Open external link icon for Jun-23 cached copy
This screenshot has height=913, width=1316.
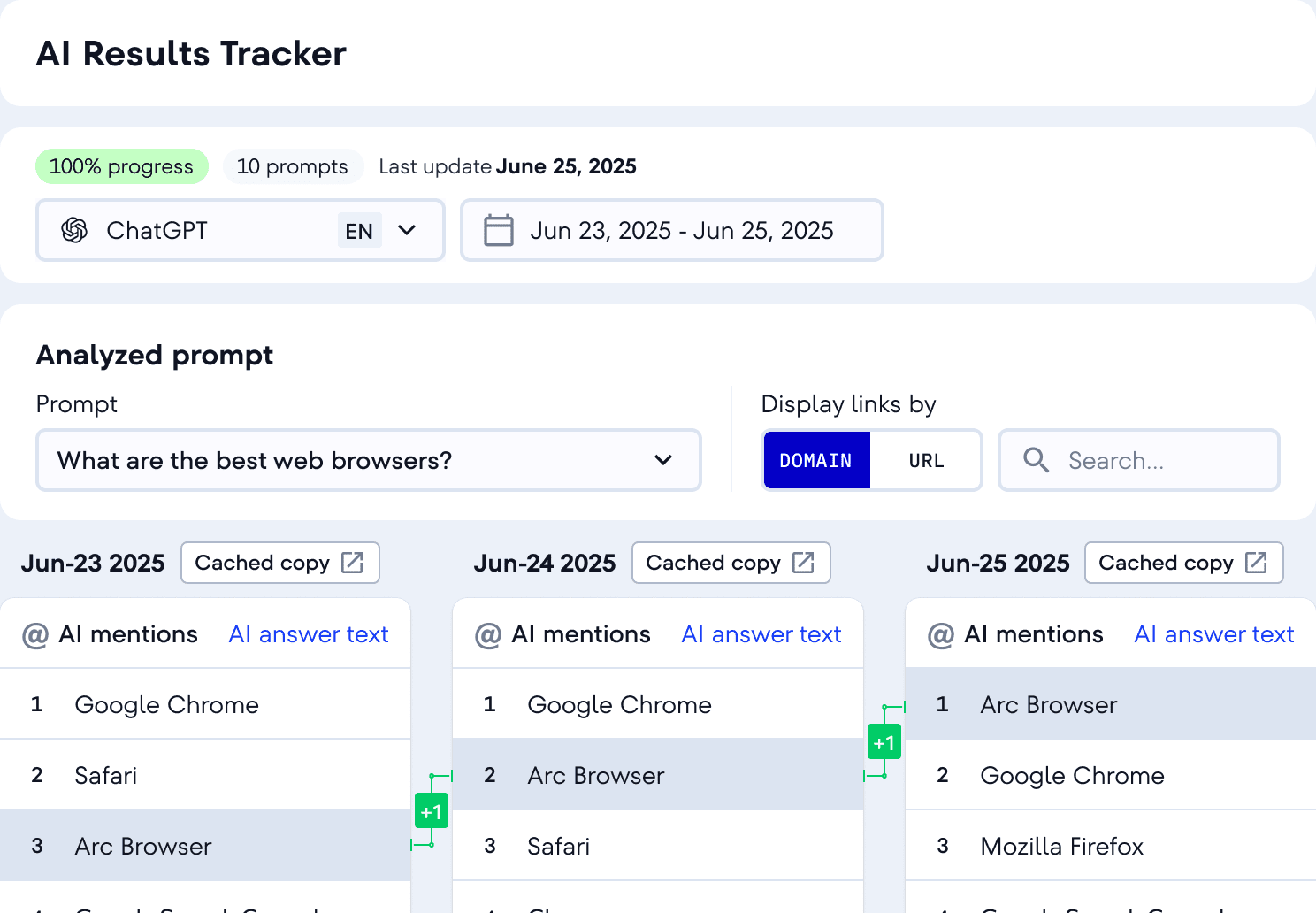[x=353, y=563]
